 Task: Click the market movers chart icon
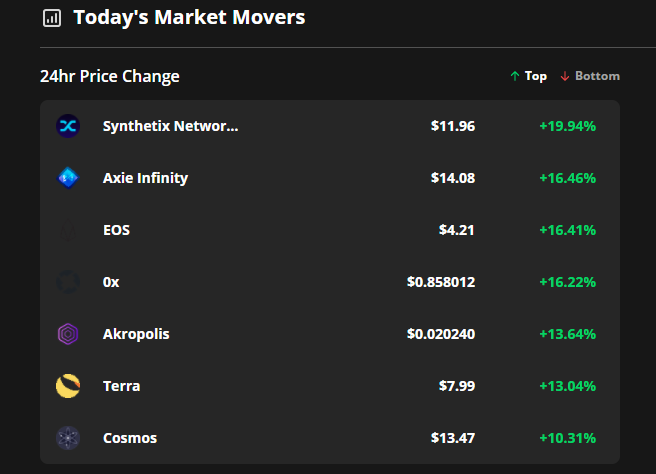click(x=52, y=18)
